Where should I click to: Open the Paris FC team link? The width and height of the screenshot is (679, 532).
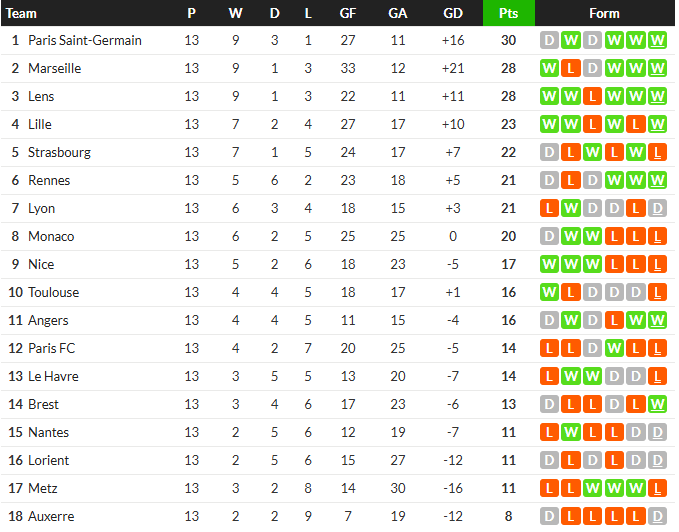tap(52, 348)
